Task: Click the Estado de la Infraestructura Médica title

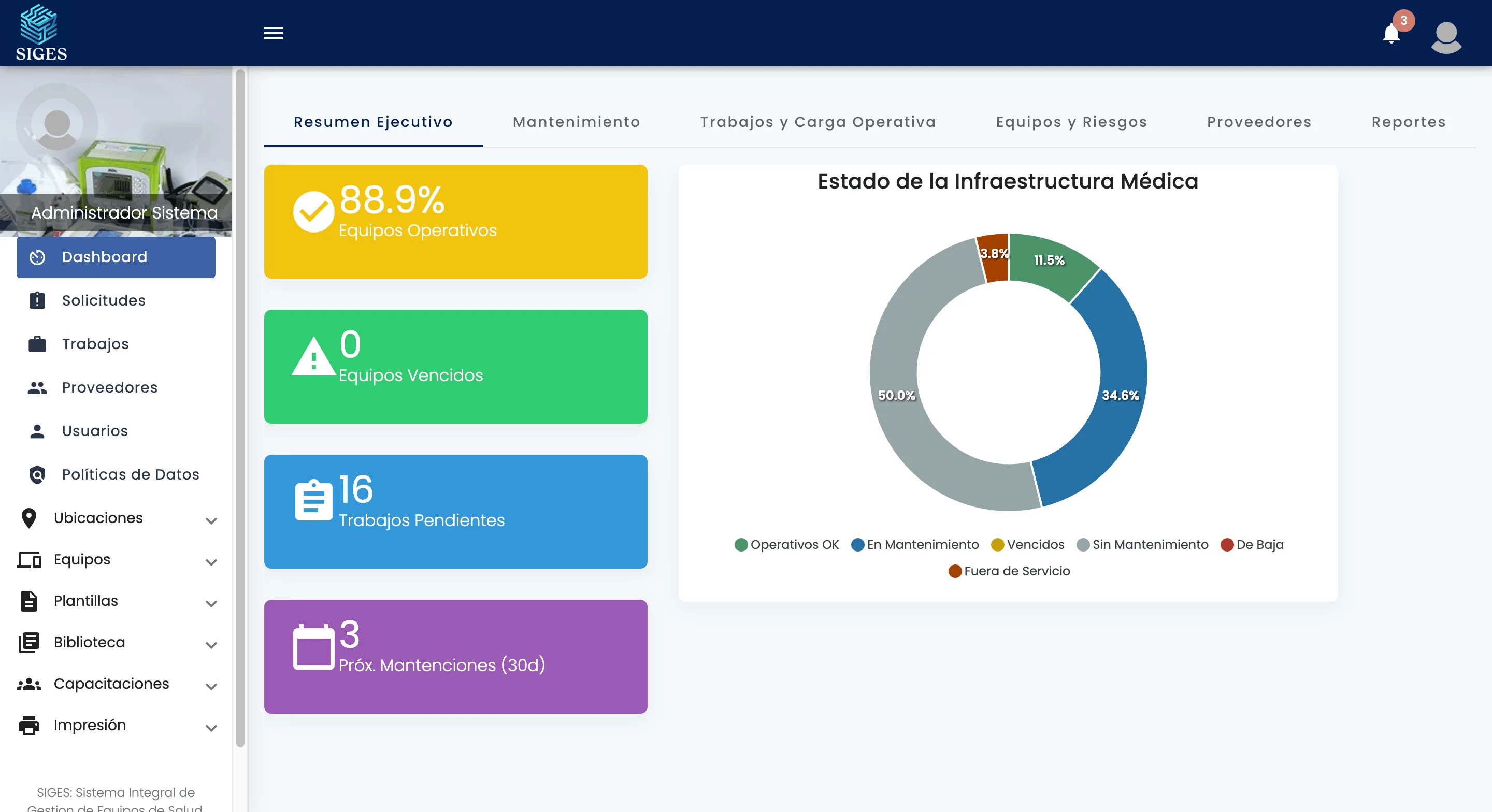Action: pyautogui.click(x=1008, y=181)
